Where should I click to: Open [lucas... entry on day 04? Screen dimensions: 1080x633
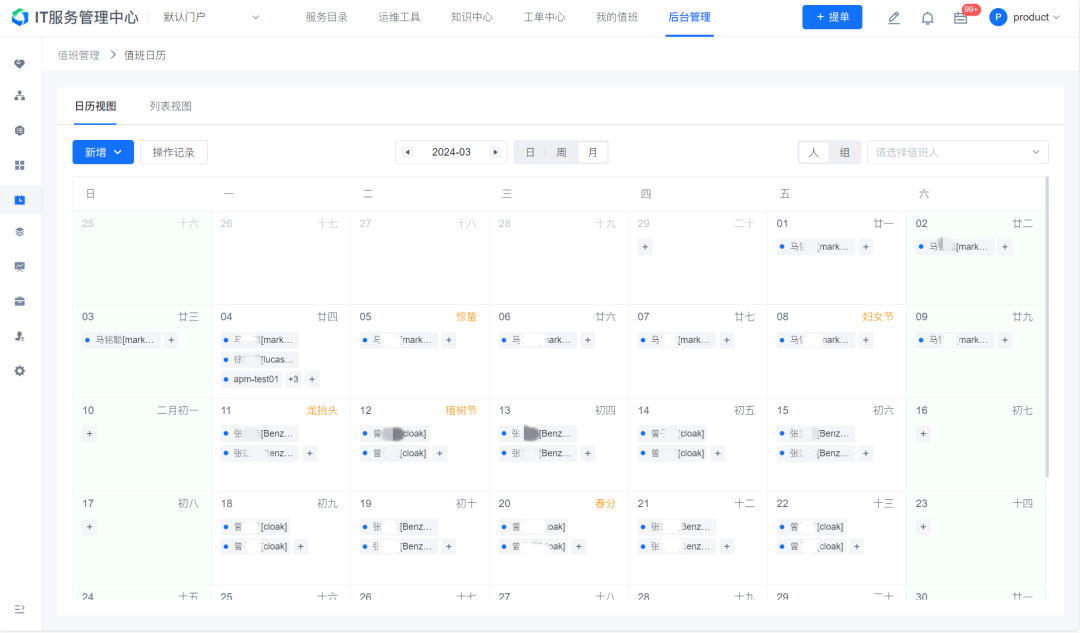click(260, 359)
